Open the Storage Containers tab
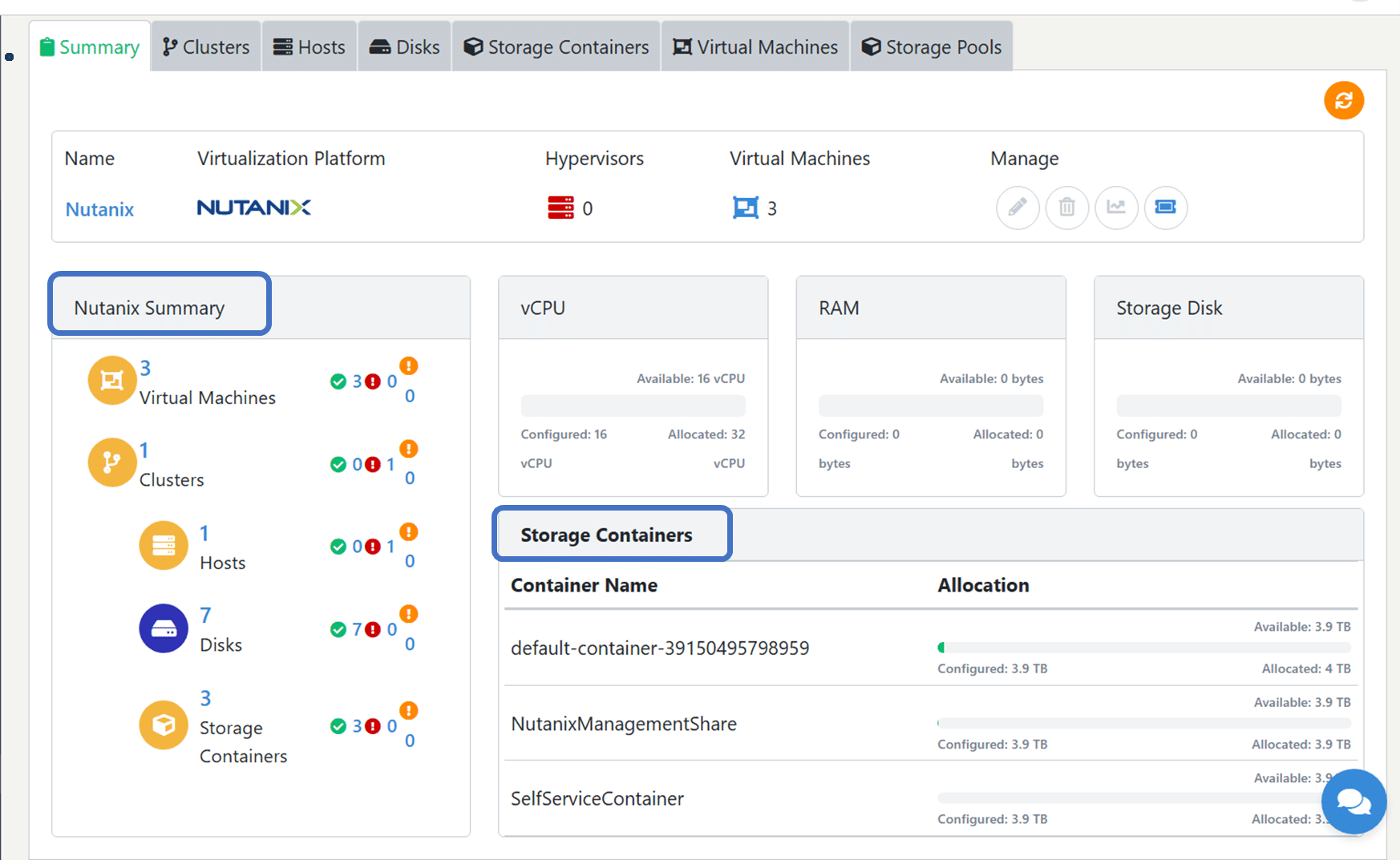The width and height of the screenshot is (1400, 860). click(556, 47)
